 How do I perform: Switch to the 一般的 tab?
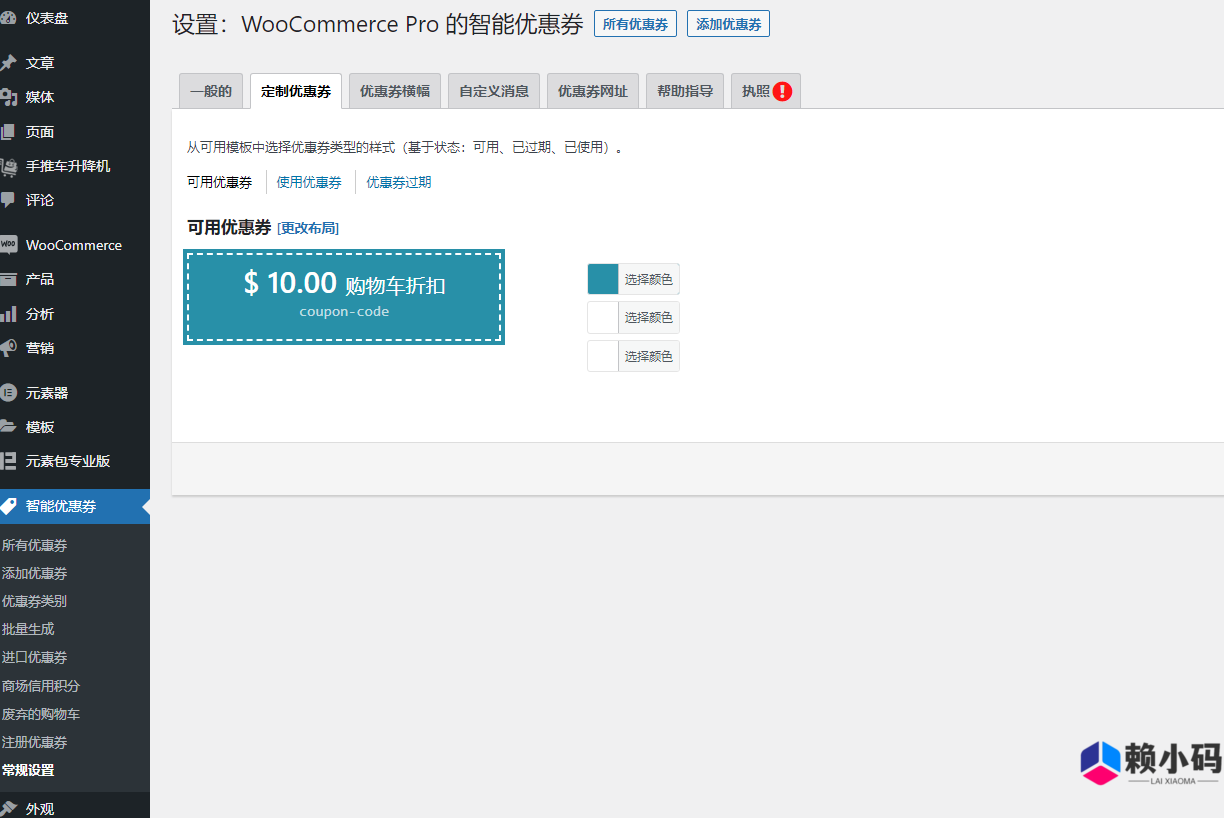click(x=210, y=91)
